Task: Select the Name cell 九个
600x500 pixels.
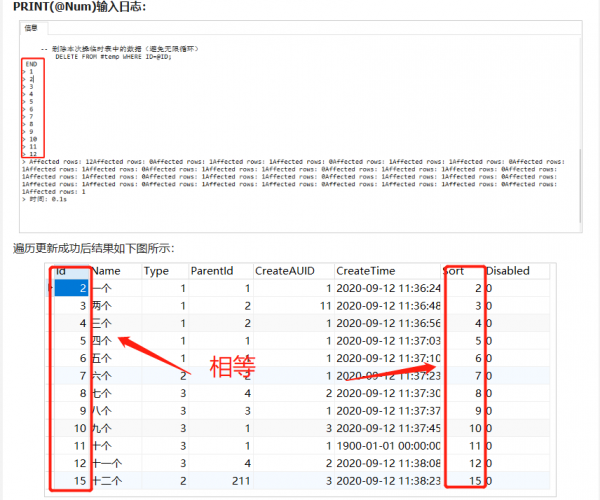Action: point(116,428)
